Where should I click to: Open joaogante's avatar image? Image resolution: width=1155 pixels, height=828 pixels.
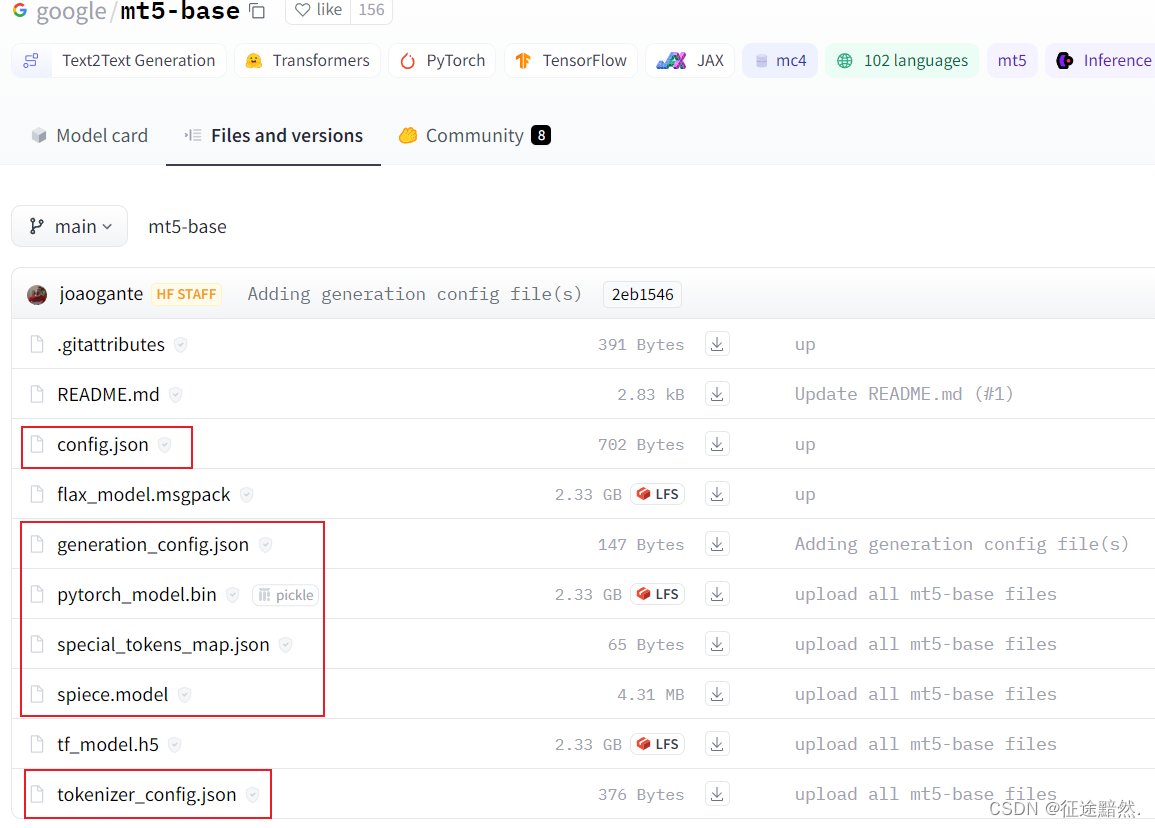coord(37,295)
